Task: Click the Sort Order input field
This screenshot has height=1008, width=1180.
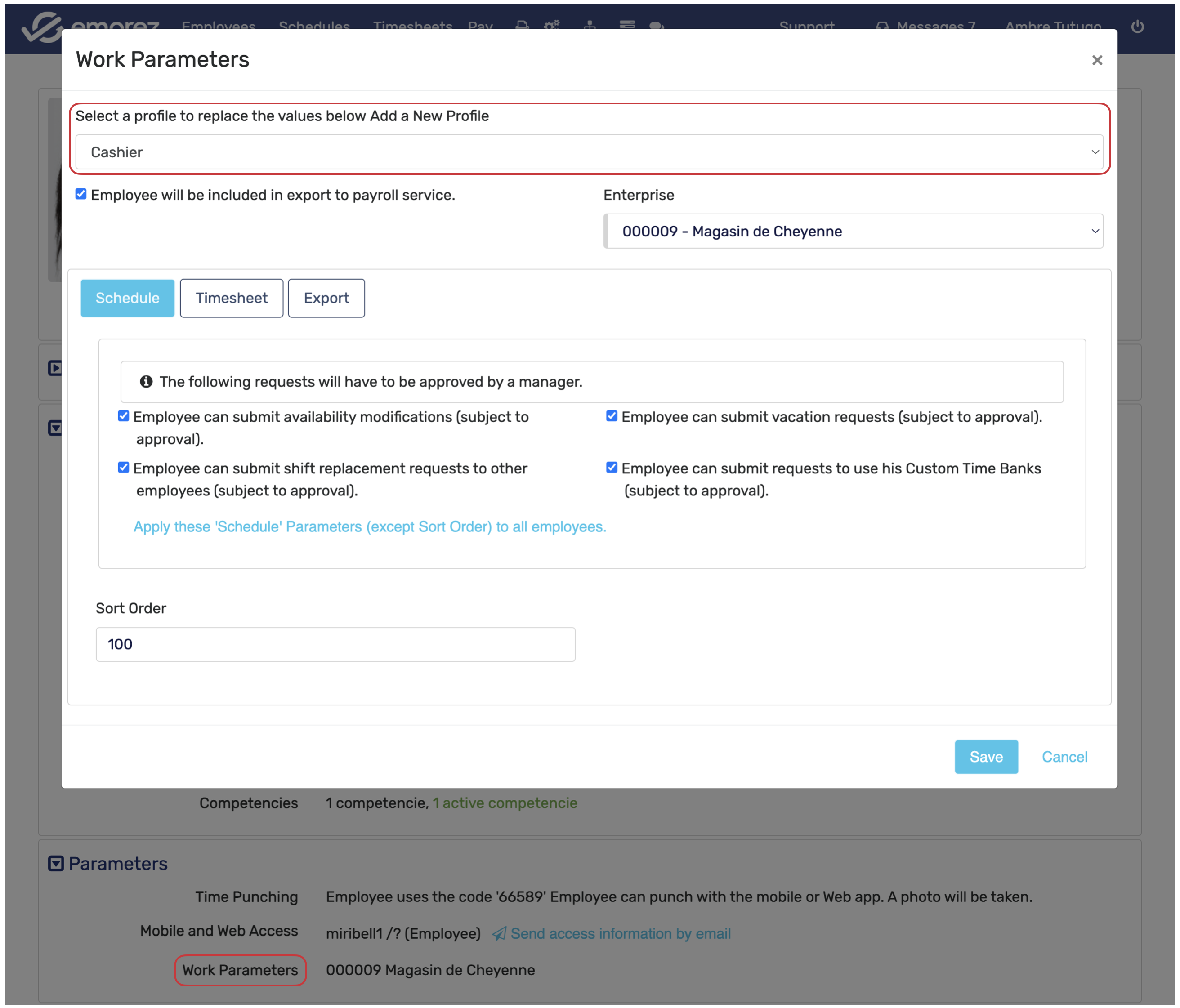Action: [x=335, y=644]
